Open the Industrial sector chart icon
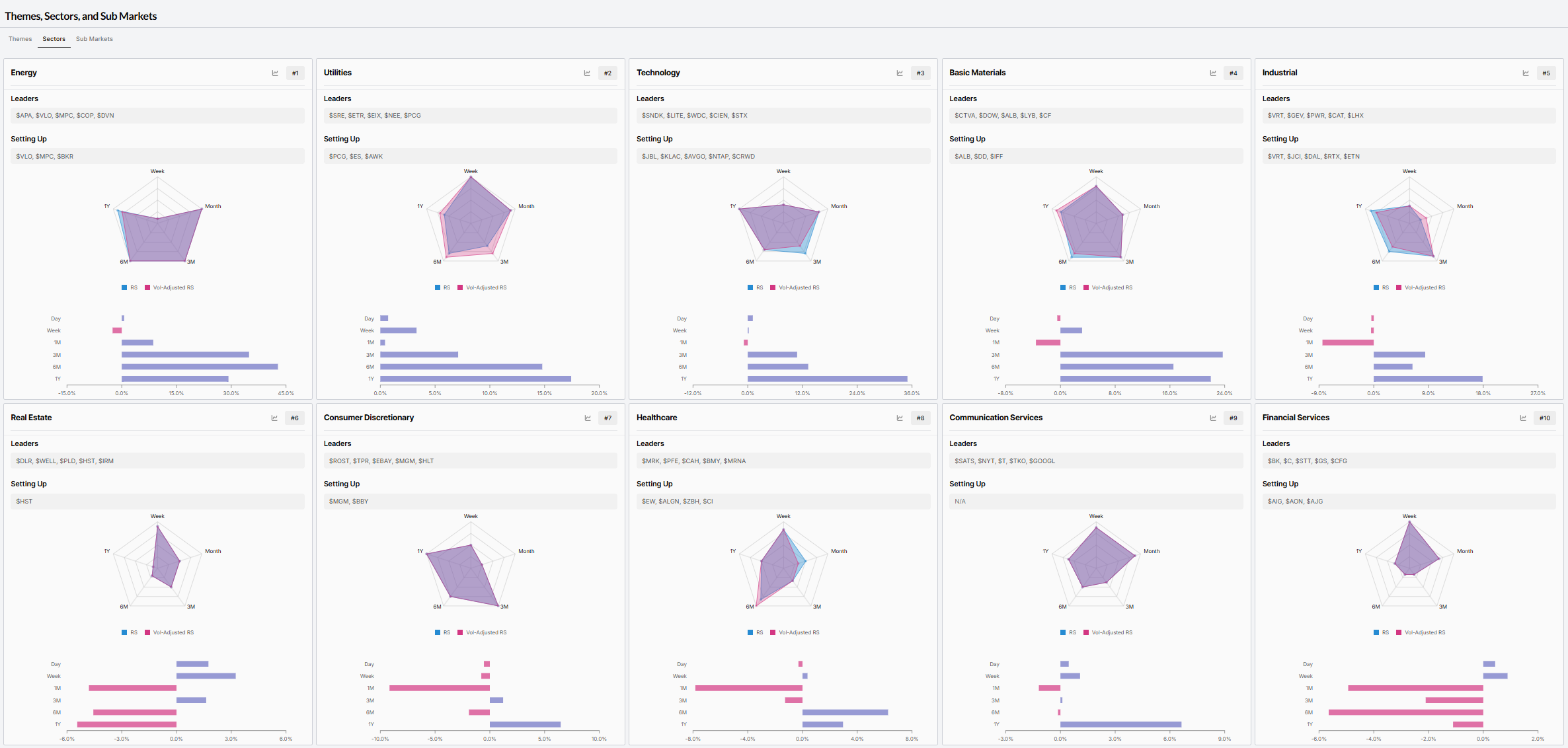The image size is (1568, 748). point(1526,73)
